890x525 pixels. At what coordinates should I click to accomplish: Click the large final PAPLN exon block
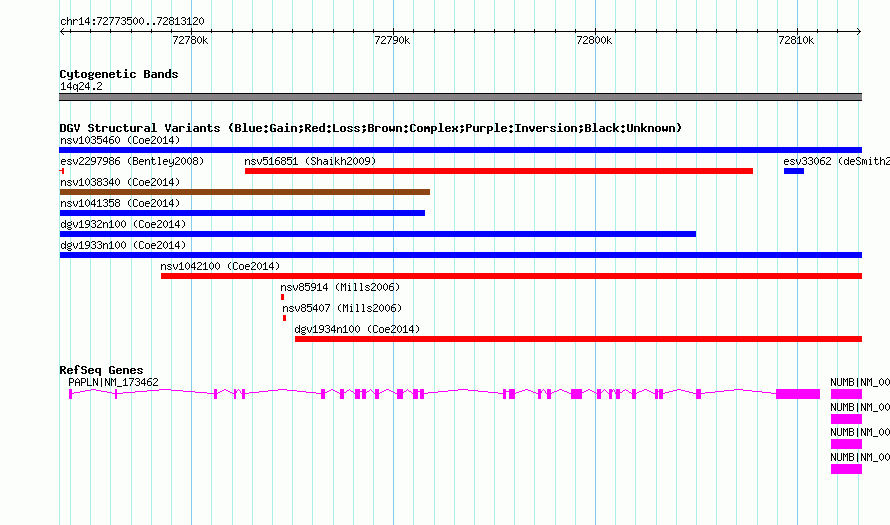[x=798, y=394]
